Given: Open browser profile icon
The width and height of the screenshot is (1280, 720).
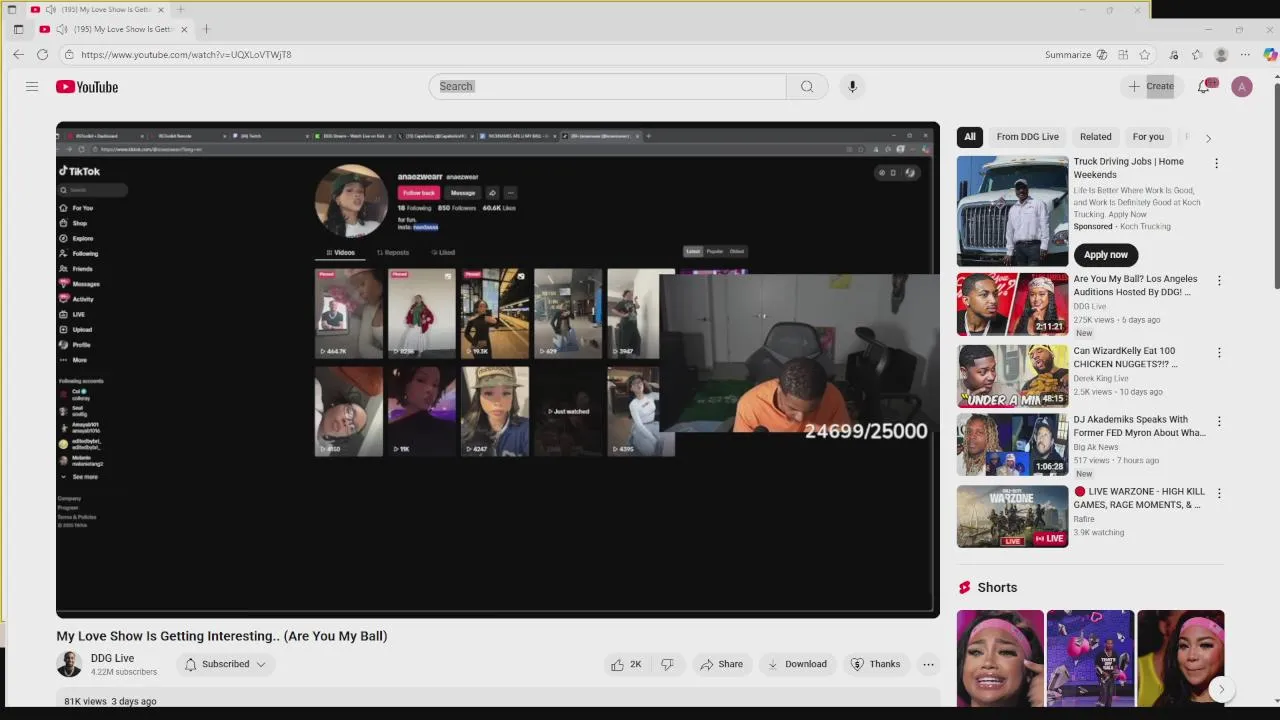Looking at the screenshot, I should (x=1221, y=54).
